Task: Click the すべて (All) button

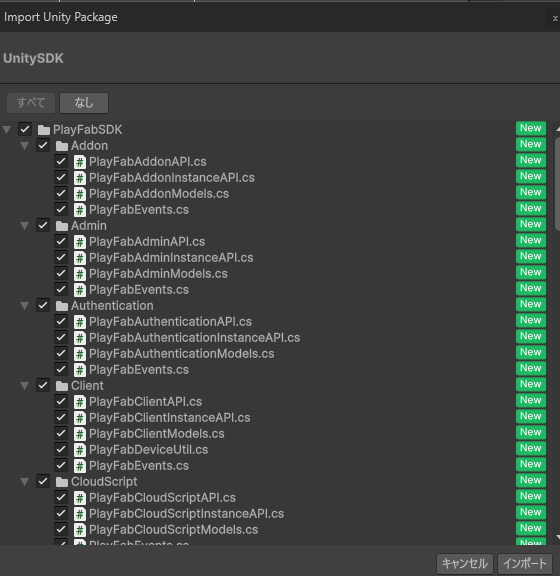Action: 31,103
